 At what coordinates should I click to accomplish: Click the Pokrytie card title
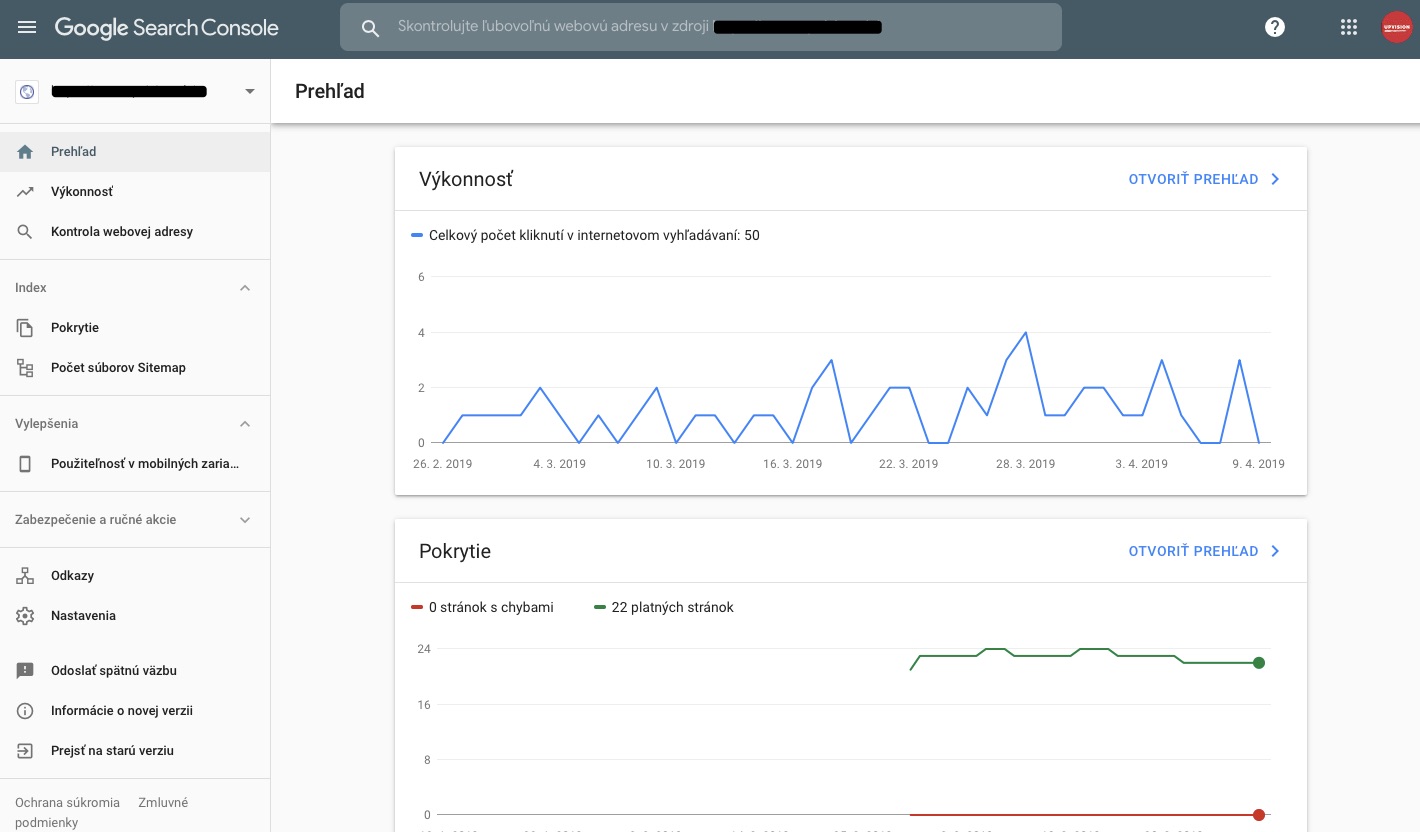coord(455,552)
